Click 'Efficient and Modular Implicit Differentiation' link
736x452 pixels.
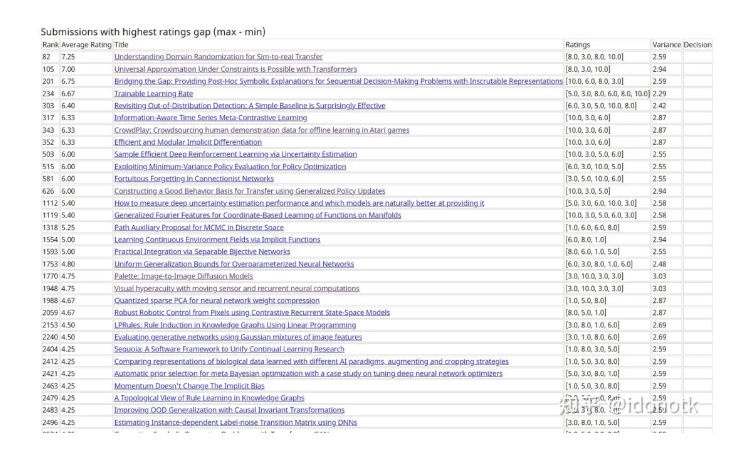click(188, 142)
